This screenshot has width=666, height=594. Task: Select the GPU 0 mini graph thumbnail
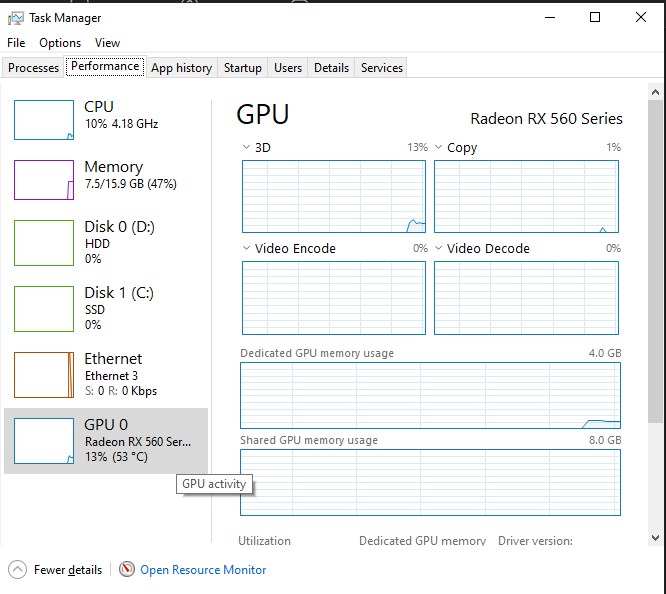click(x=44, y=441)
